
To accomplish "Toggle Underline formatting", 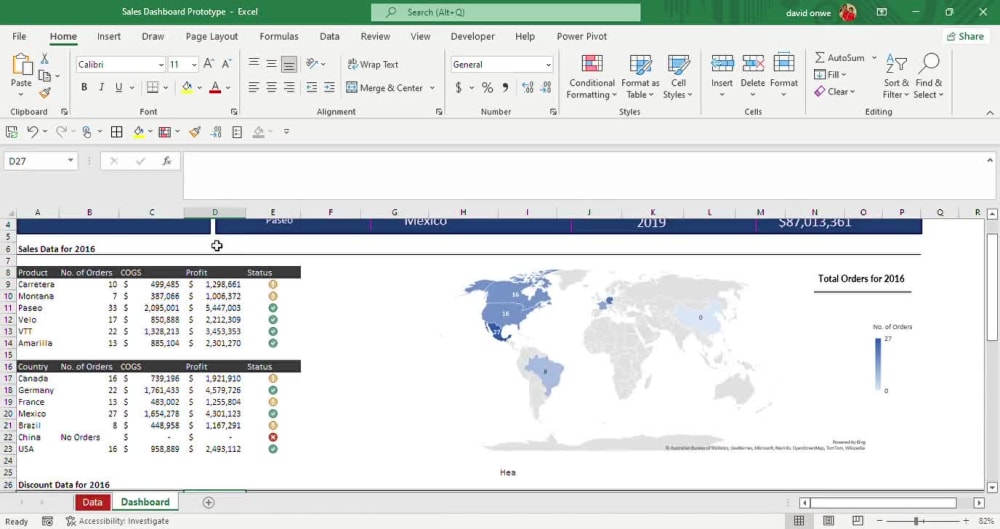I will pyautogui.click(x=118, y=87).
